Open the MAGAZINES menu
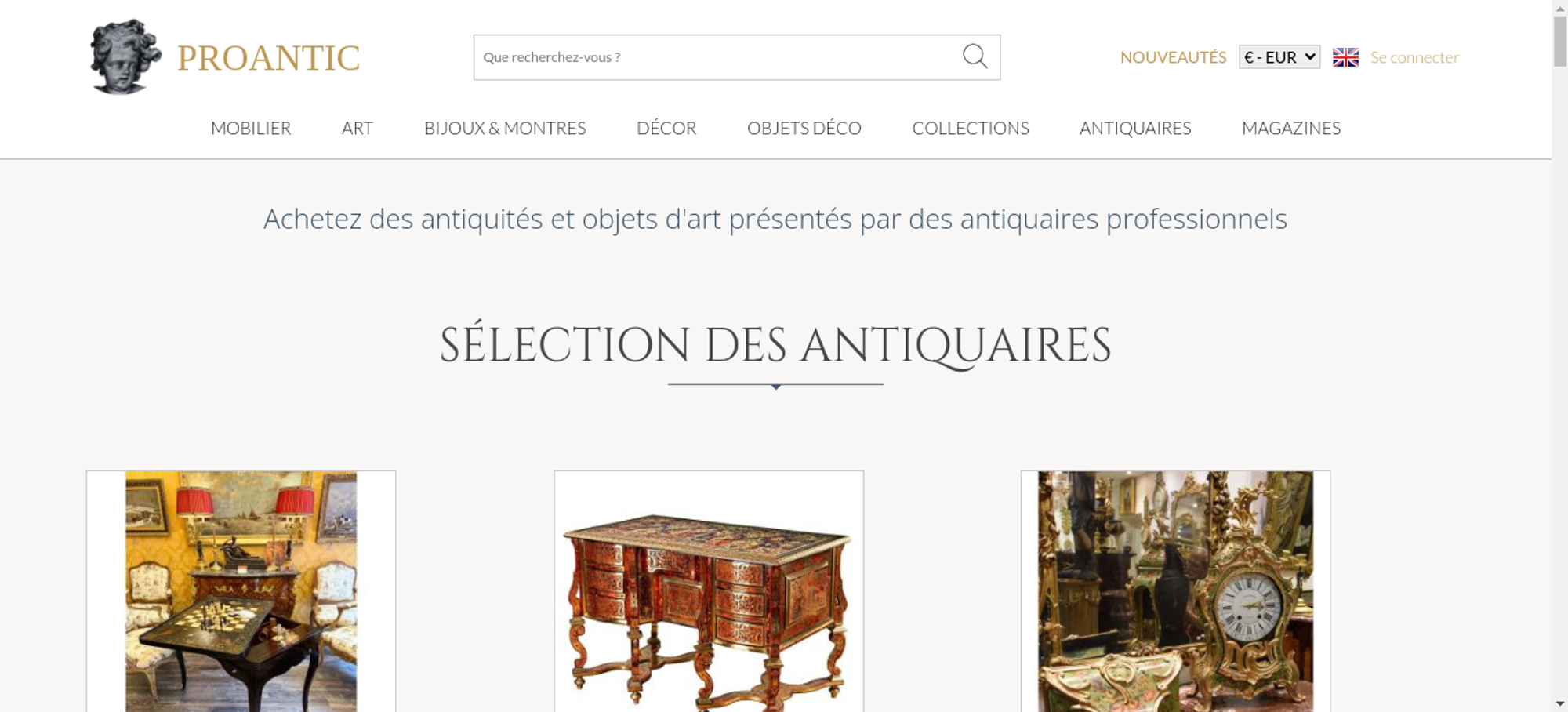This screenshot has width=1568, height=712. tap(1291, 128)
